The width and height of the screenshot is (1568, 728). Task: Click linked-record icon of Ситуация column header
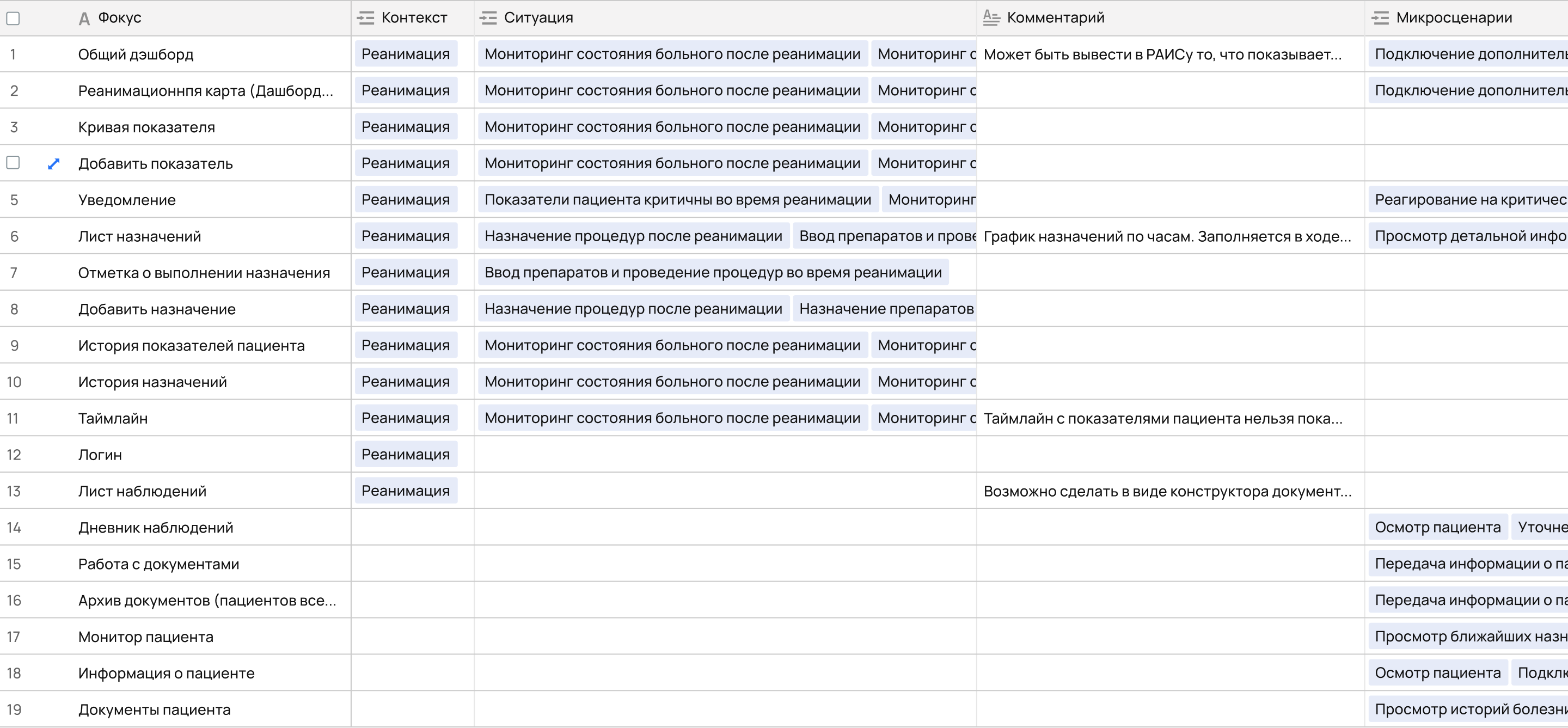488,19
